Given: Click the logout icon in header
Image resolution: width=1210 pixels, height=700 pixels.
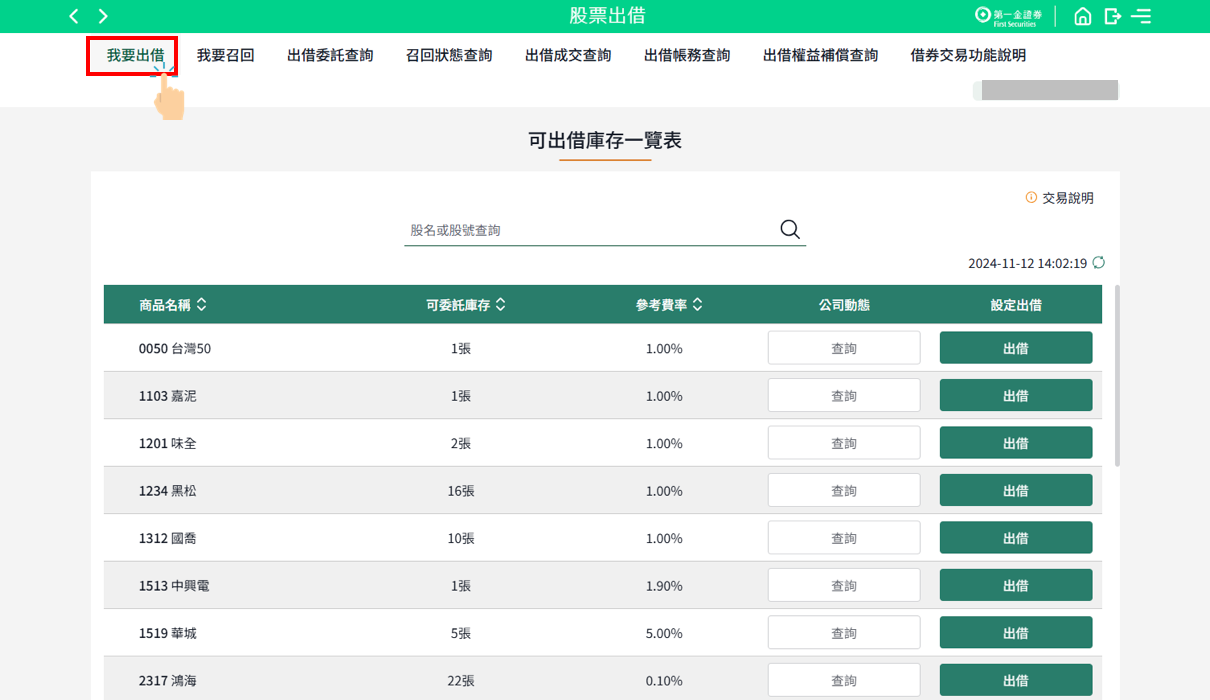Looking at the screenshot, I should [x=1112, y=16].
